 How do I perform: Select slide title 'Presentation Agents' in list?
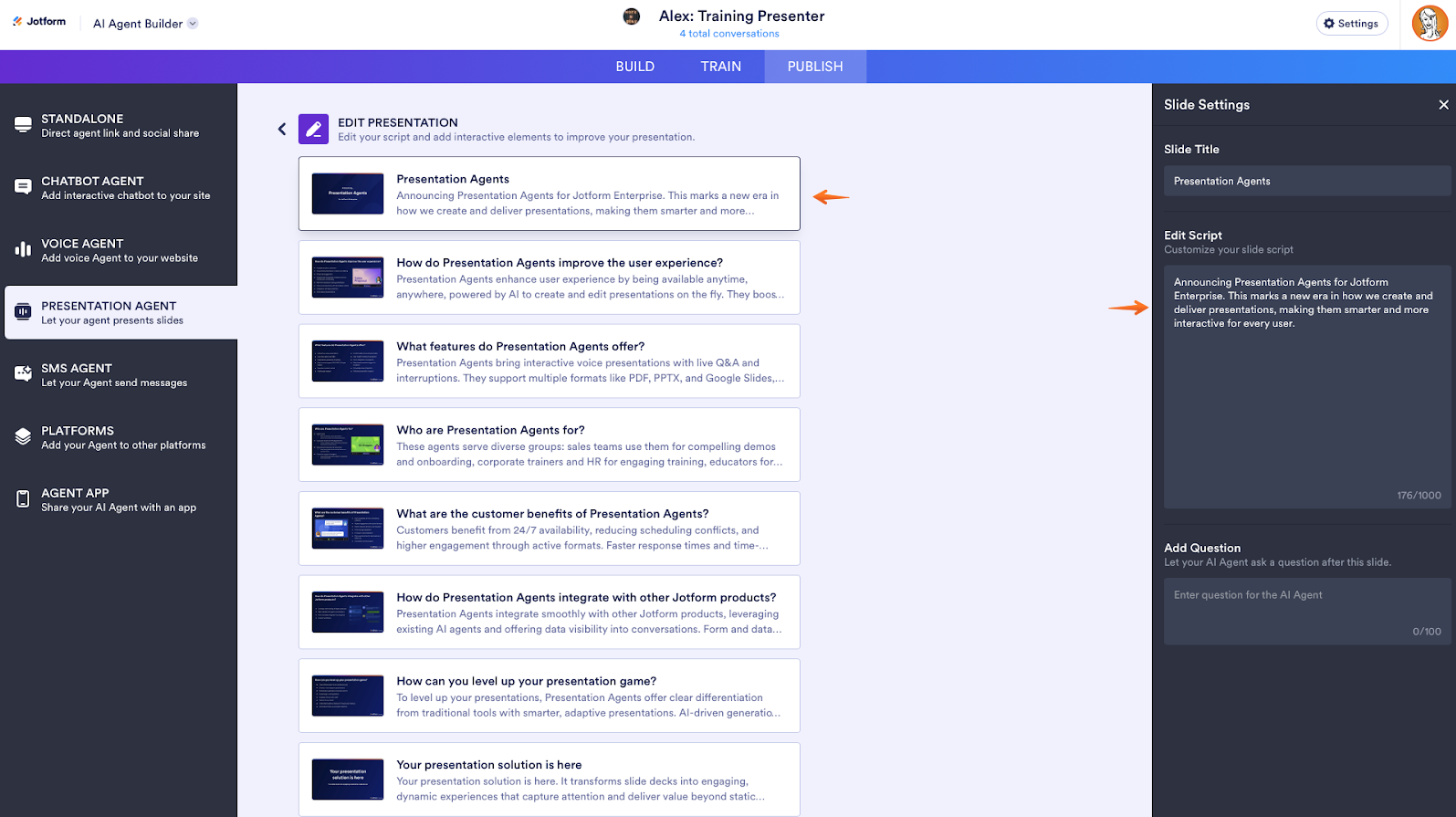[x=453, y=179]
